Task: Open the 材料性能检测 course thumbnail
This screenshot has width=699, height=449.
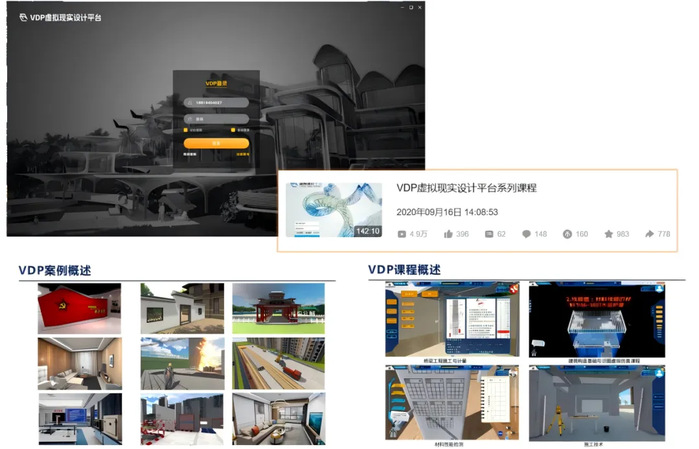Action: point(445,400)
